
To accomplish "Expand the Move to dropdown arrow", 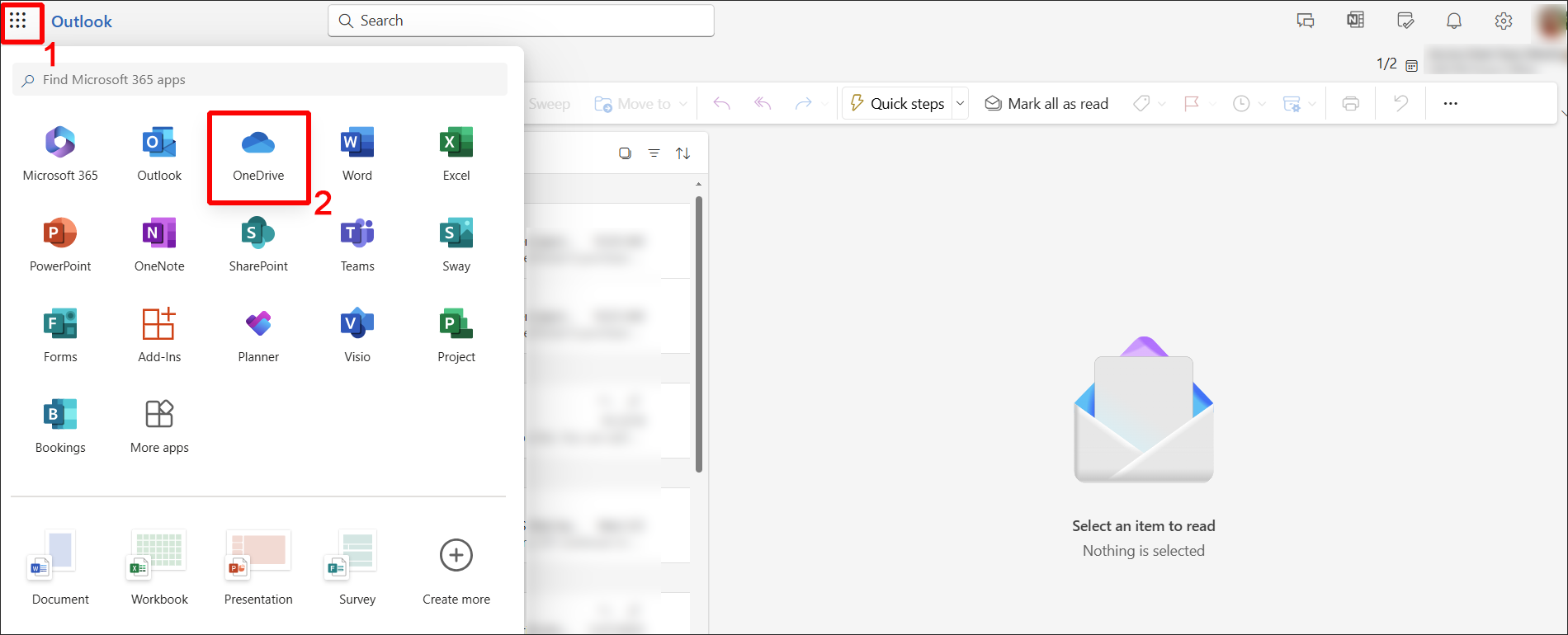I will [683, 104].
